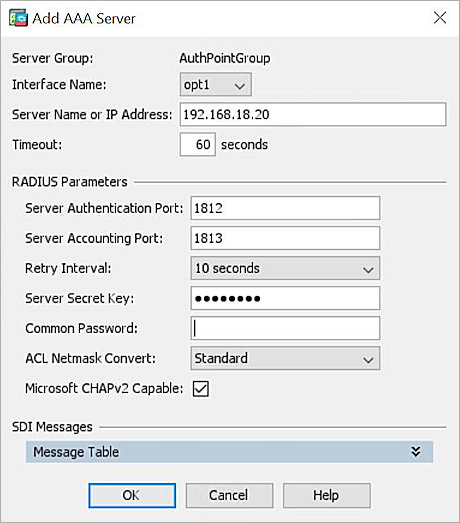Open the Retry Interval dropdown

click(285, 268)
